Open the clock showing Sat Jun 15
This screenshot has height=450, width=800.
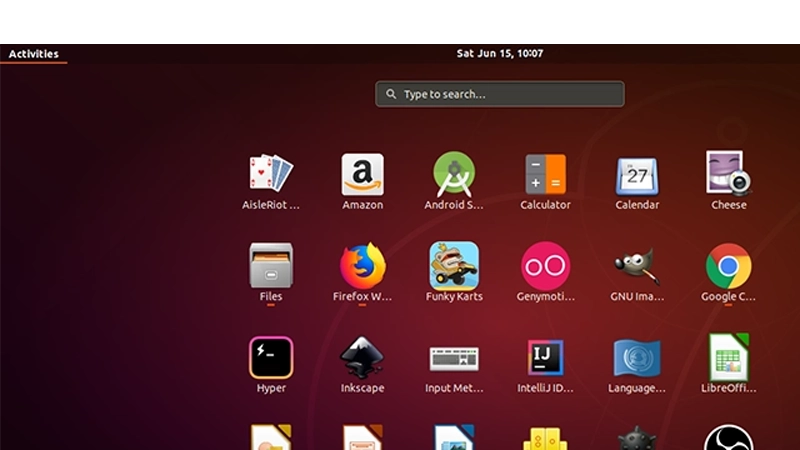tap(499, 54)
